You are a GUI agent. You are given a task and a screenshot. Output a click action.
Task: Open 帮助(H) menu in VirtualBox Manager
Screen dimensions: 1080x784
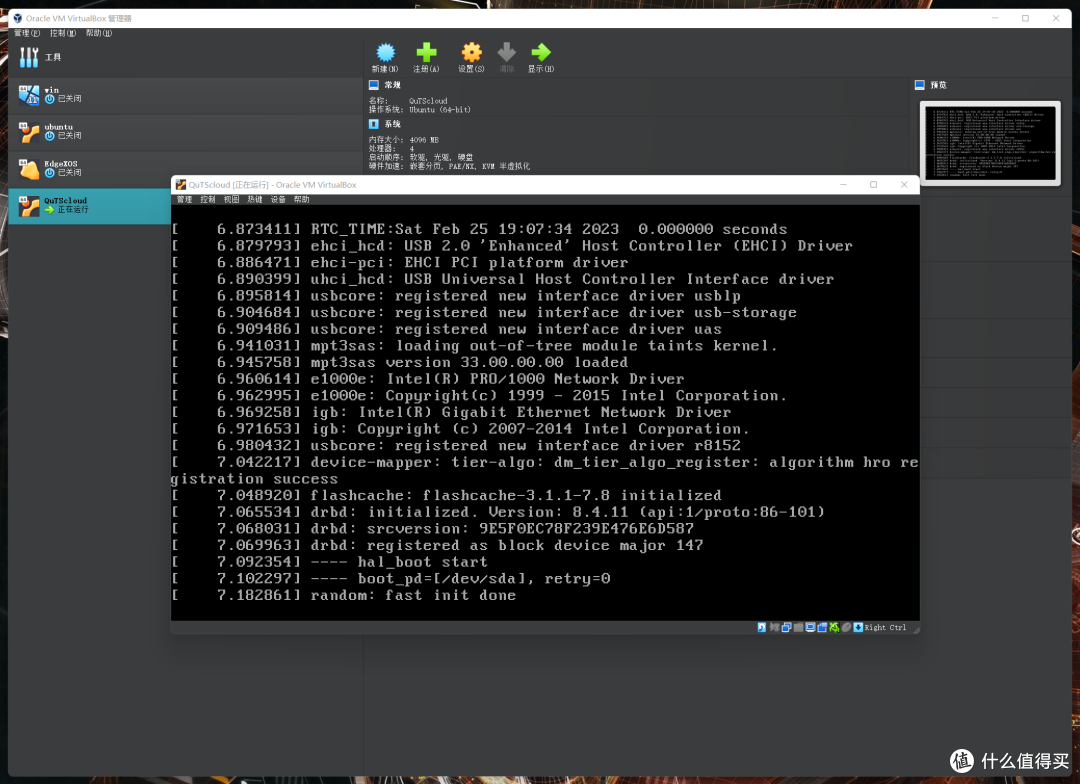98,33
